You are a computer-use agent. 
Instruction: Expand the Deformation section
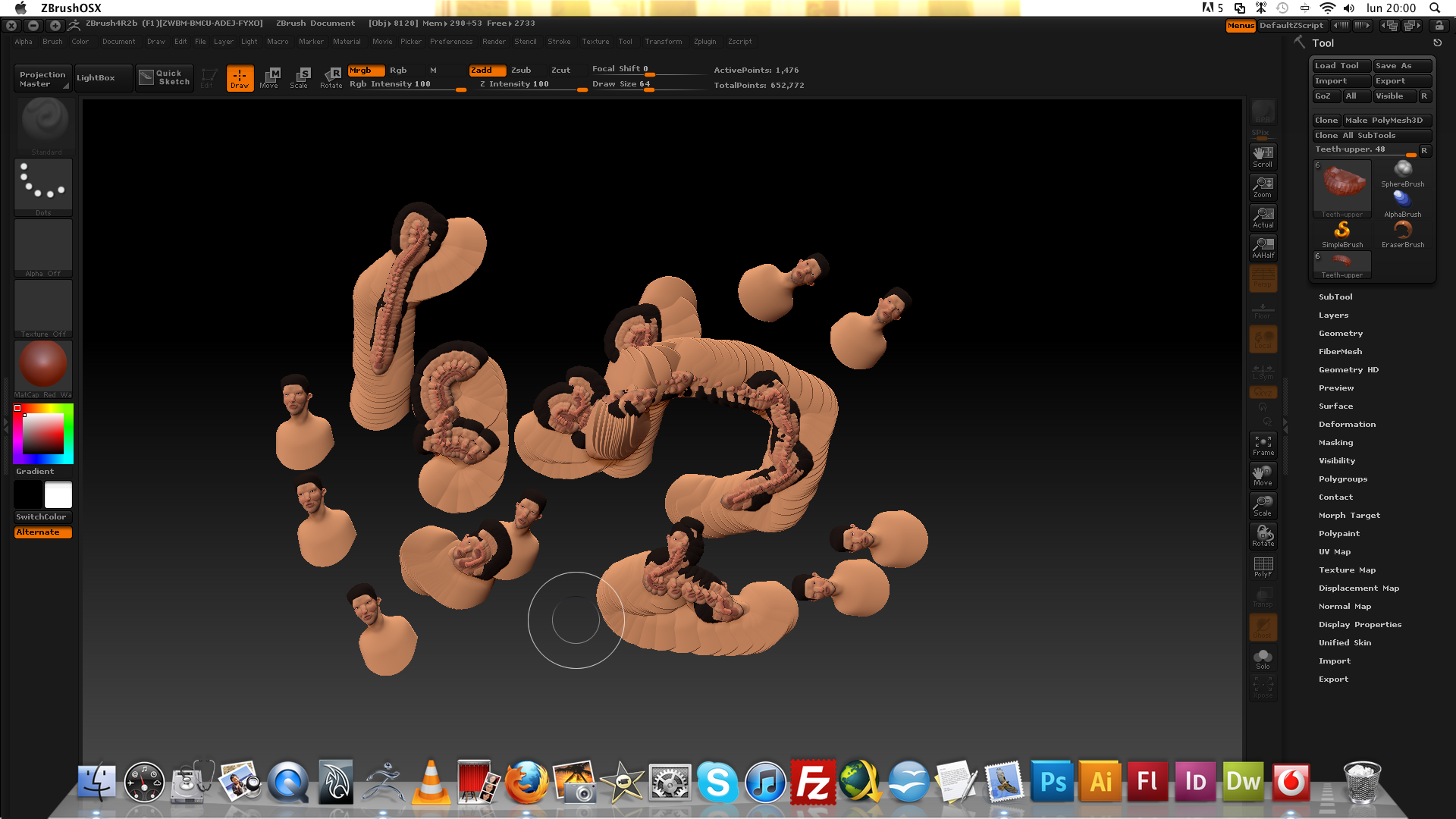[1347, 425]
